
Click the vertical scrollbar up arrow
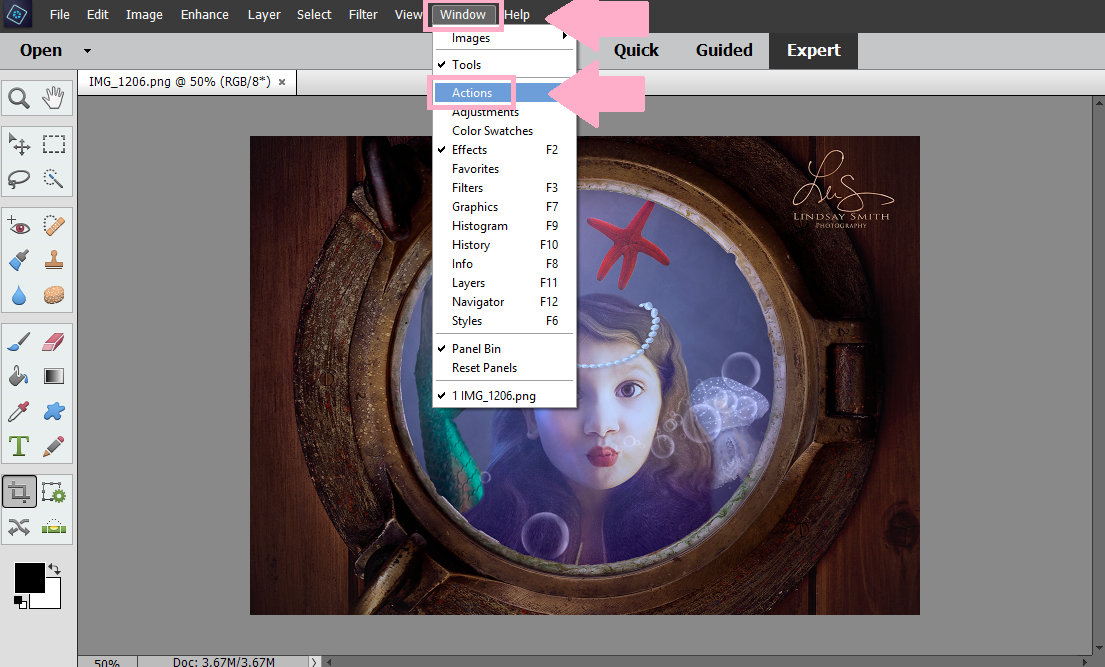tap(1098, 103)
